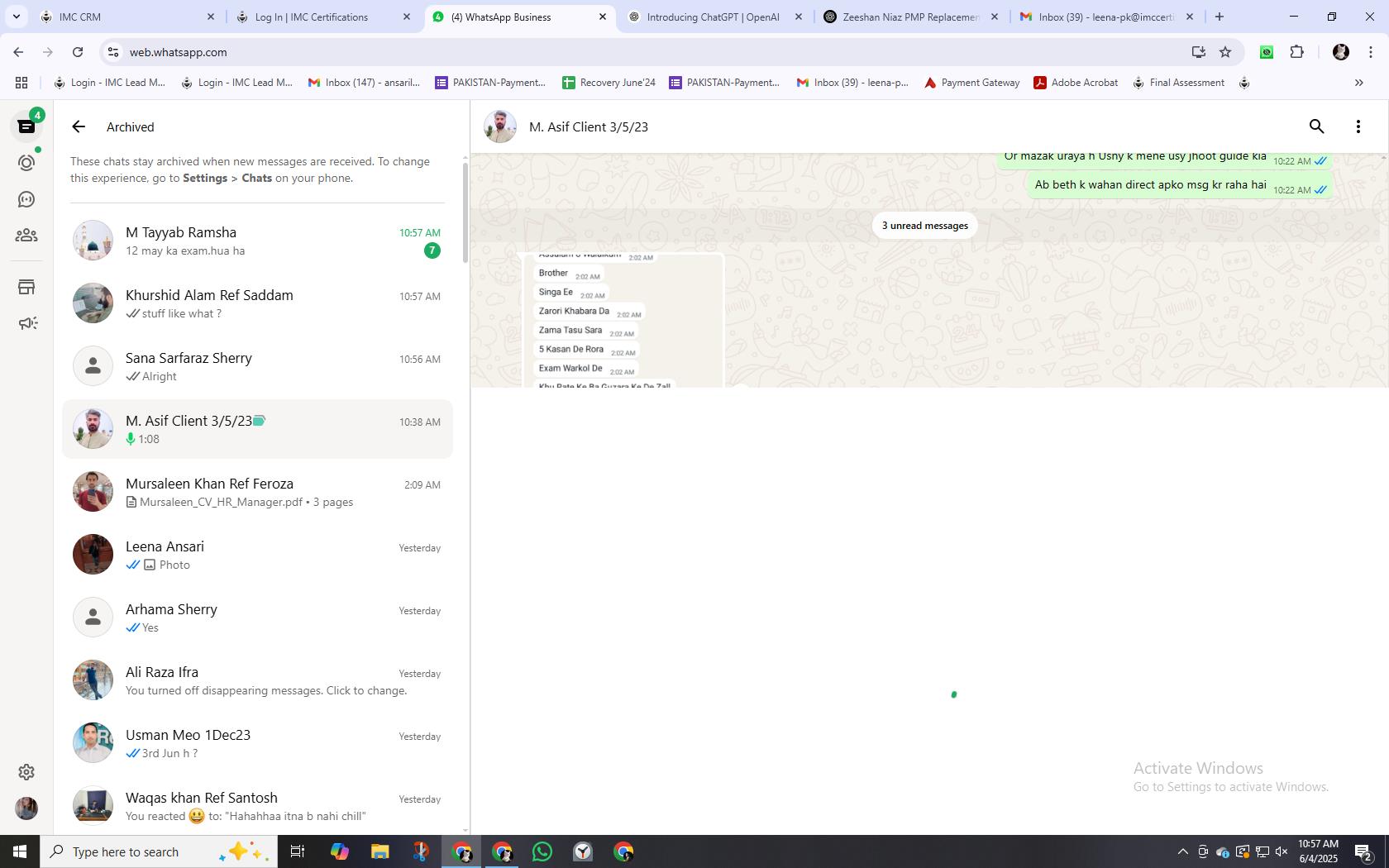Close the WhatsApp Business tab

click(x=603, y=17)
